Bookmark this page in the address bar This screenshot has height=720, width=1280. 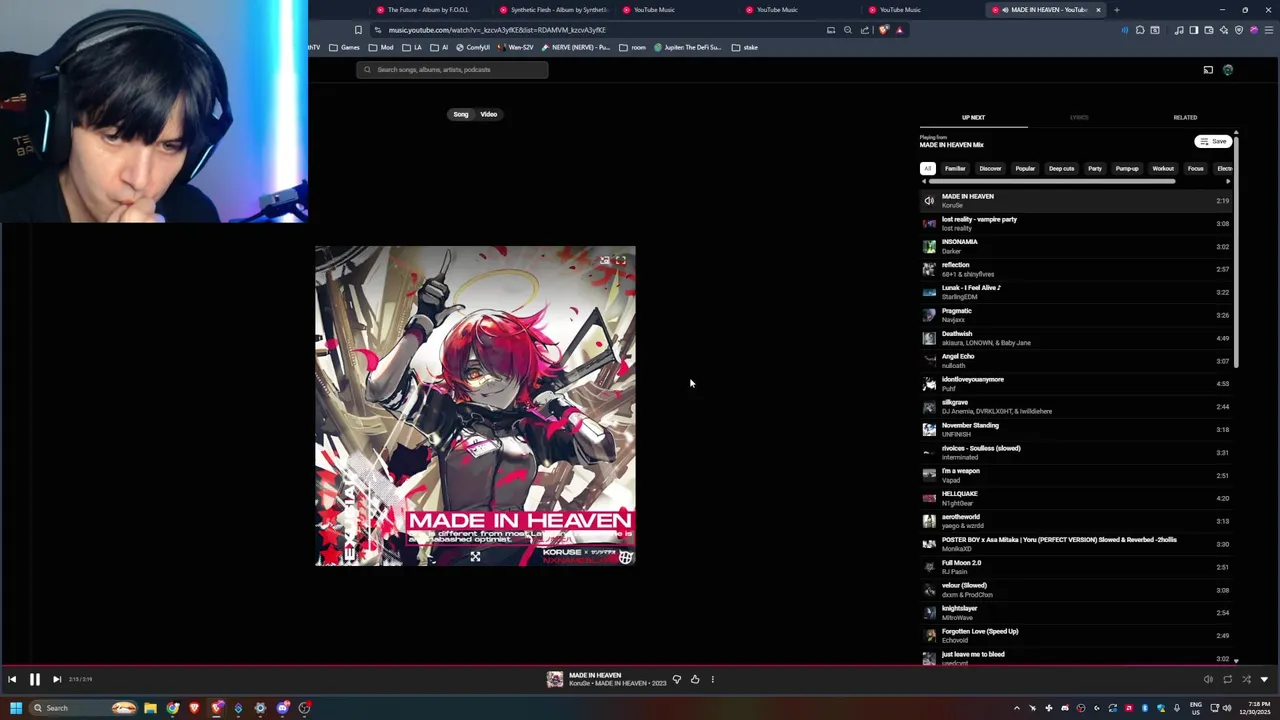(x=358, y=30)
